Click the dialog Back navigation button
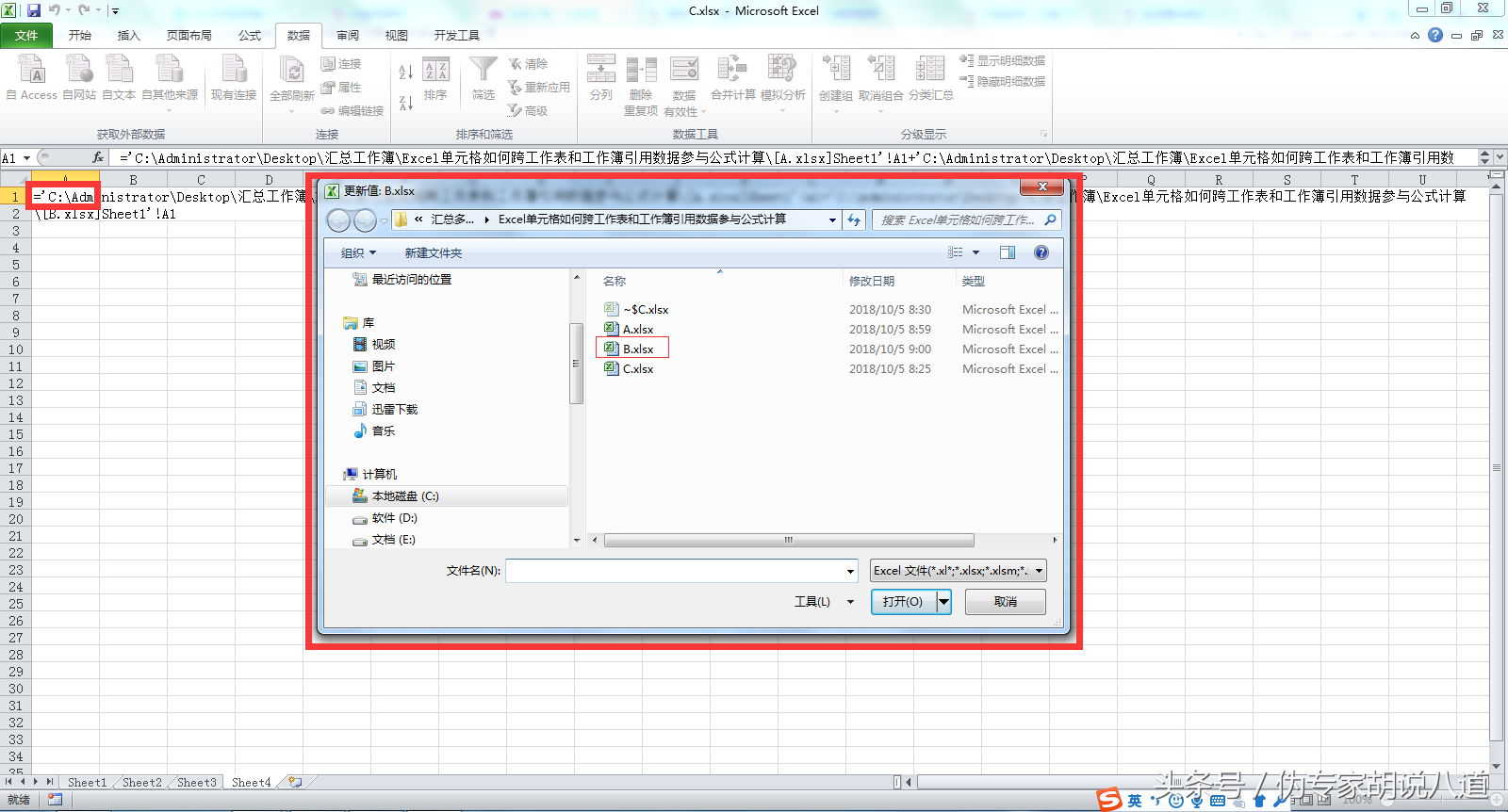Viewport: 1508px width, 812px height. pos(338,220)
